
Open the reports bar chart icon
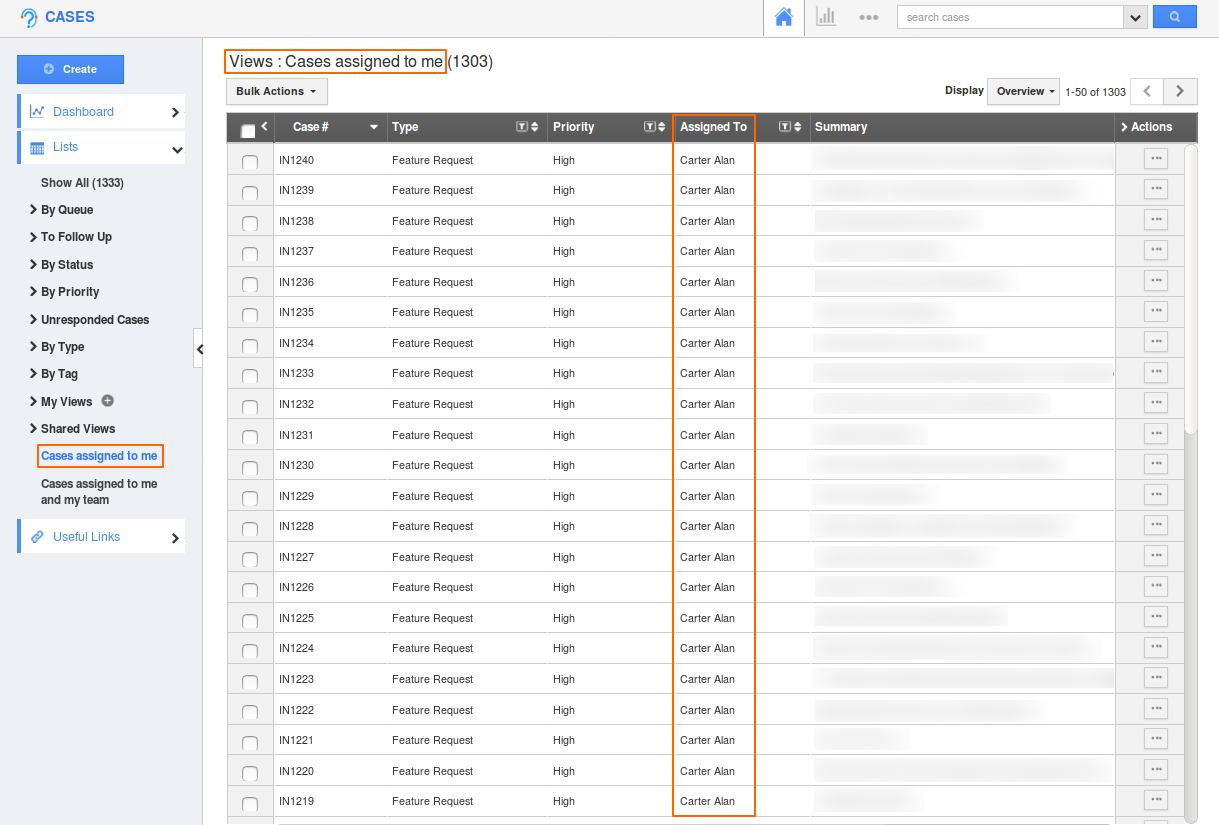pyautogui.click(x=826, y=17)
